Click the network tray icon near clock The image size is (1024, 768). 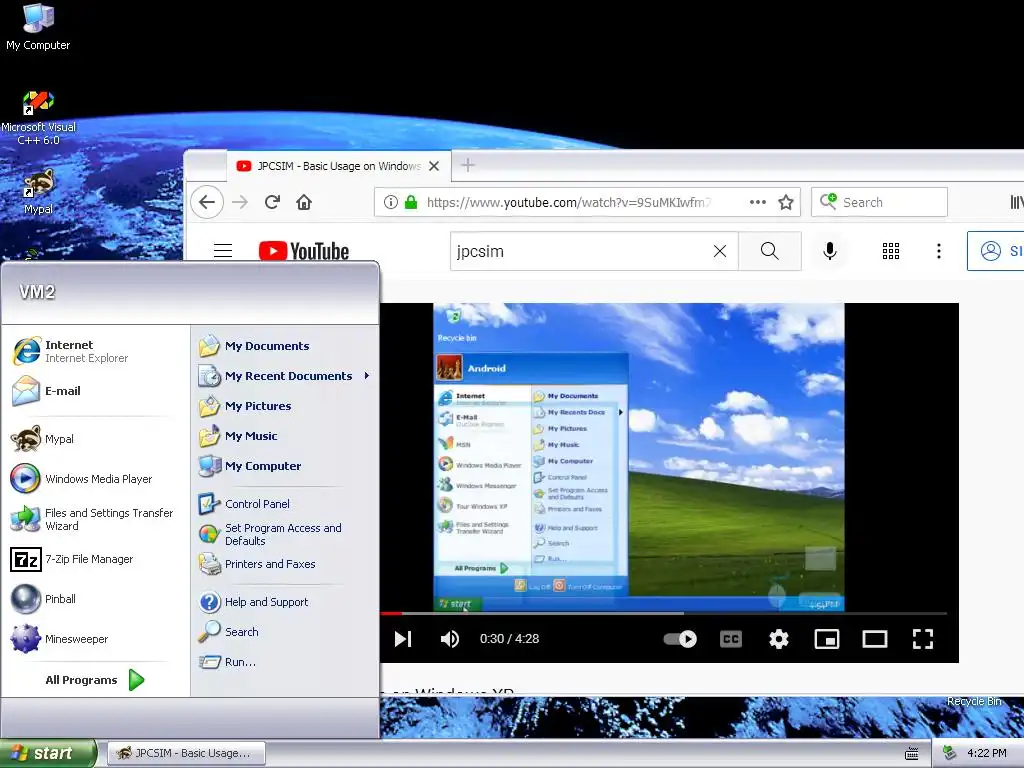click(x=950, y=753)
